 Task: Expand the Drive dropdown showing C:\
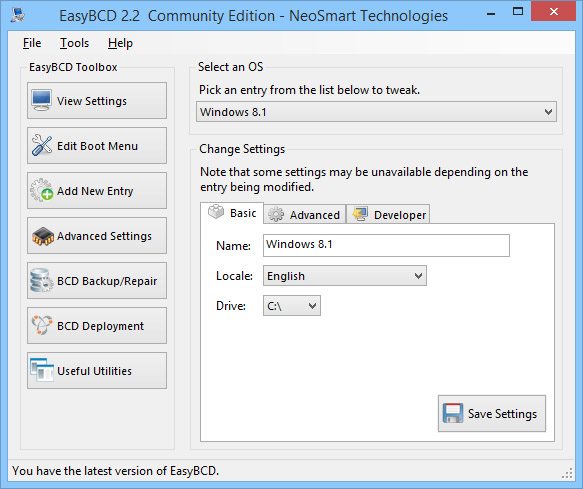coord(292,306)
